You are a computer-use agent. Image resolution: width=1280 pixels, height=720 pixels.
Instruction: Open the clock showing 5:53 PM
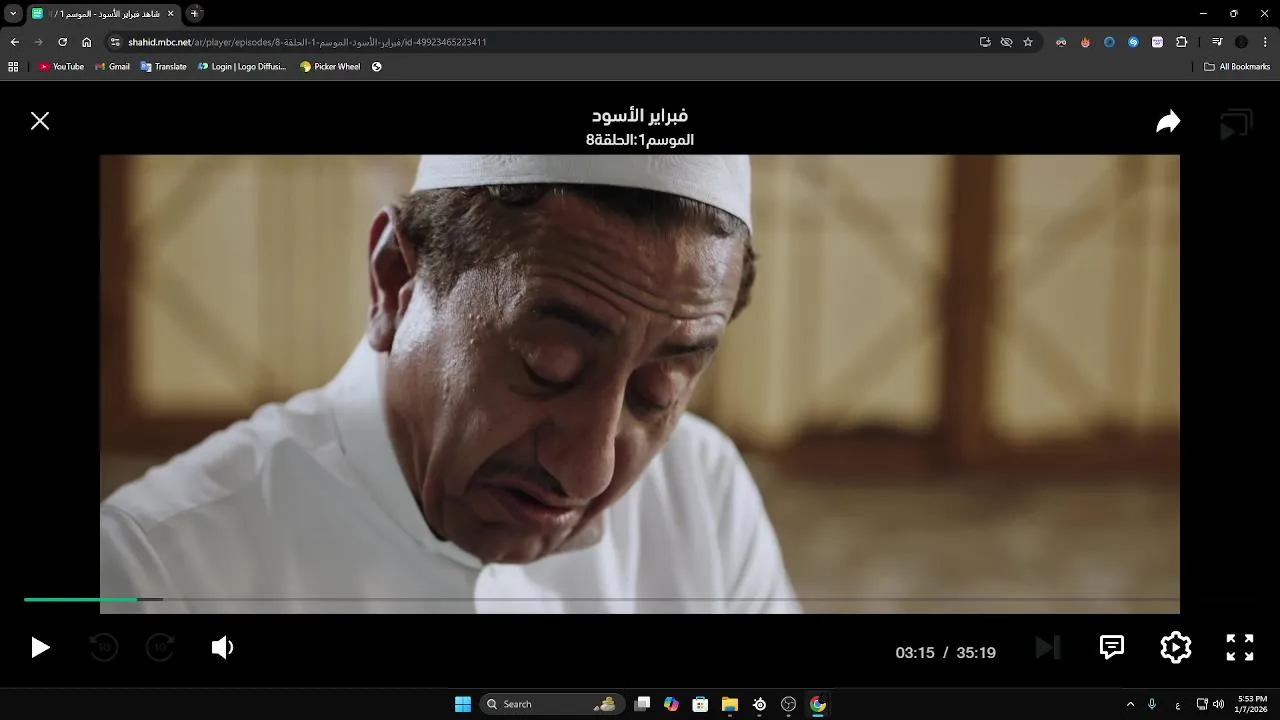[x=1252, y=704]
